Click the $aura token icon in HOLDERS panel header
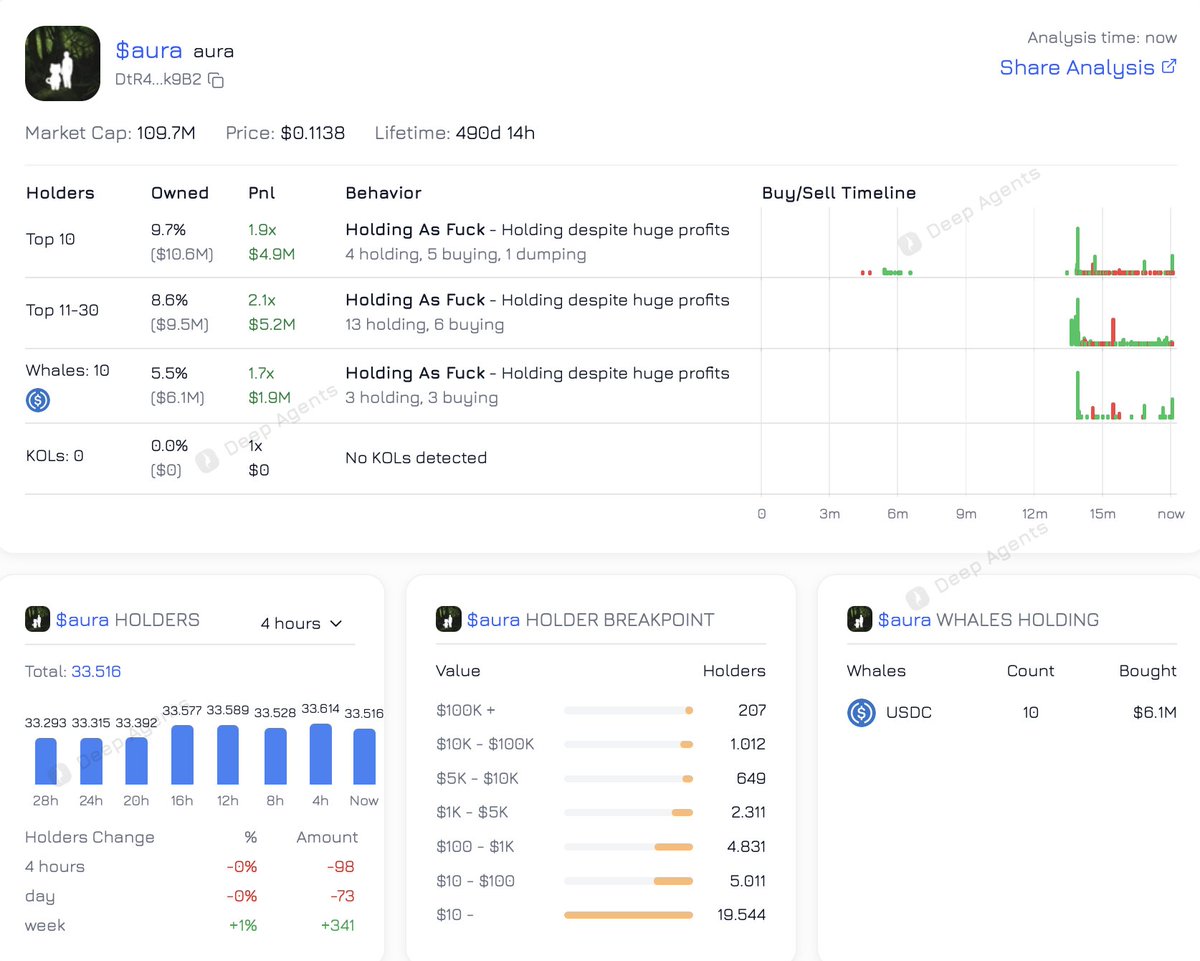The height and width of the screenshot is (961, 1200). point(37,619)
